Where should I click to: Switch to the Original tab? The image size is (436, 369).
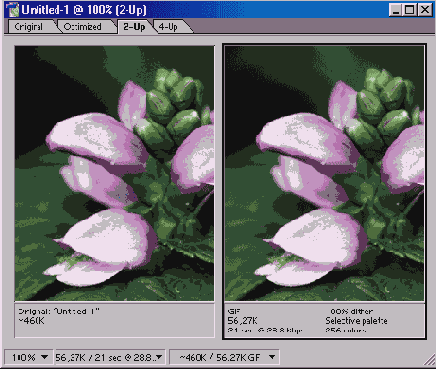(29, 27)
